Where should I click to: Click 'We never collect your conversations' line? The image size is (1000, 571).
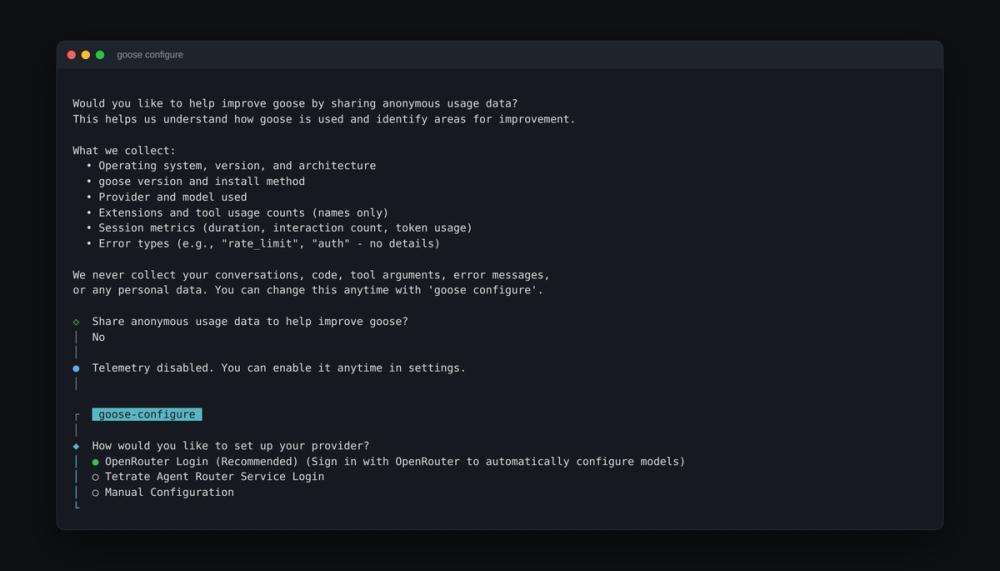click(311, 275)
